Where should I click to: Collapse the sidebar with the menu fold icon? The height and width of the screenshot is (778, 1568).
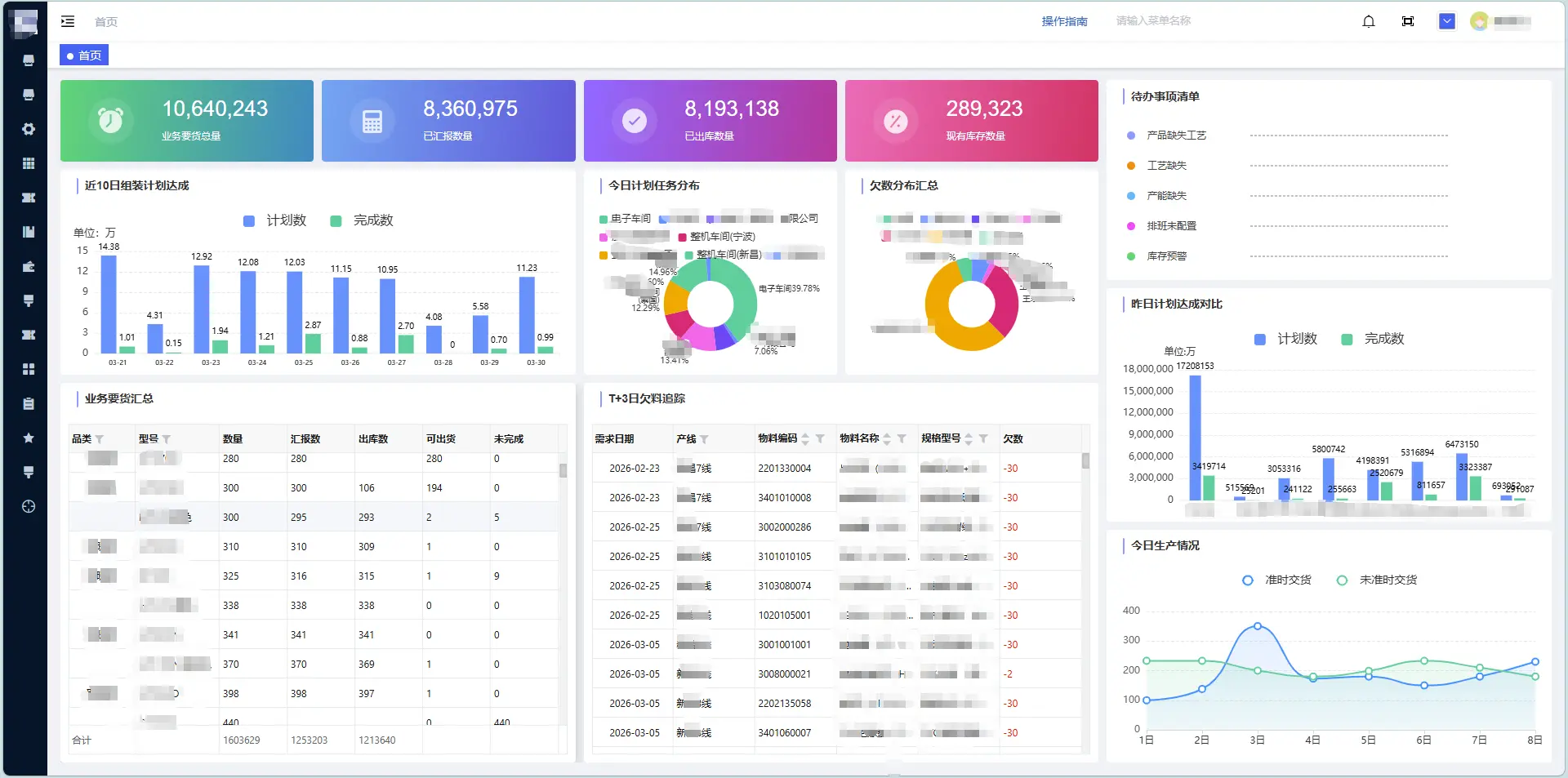68,21
